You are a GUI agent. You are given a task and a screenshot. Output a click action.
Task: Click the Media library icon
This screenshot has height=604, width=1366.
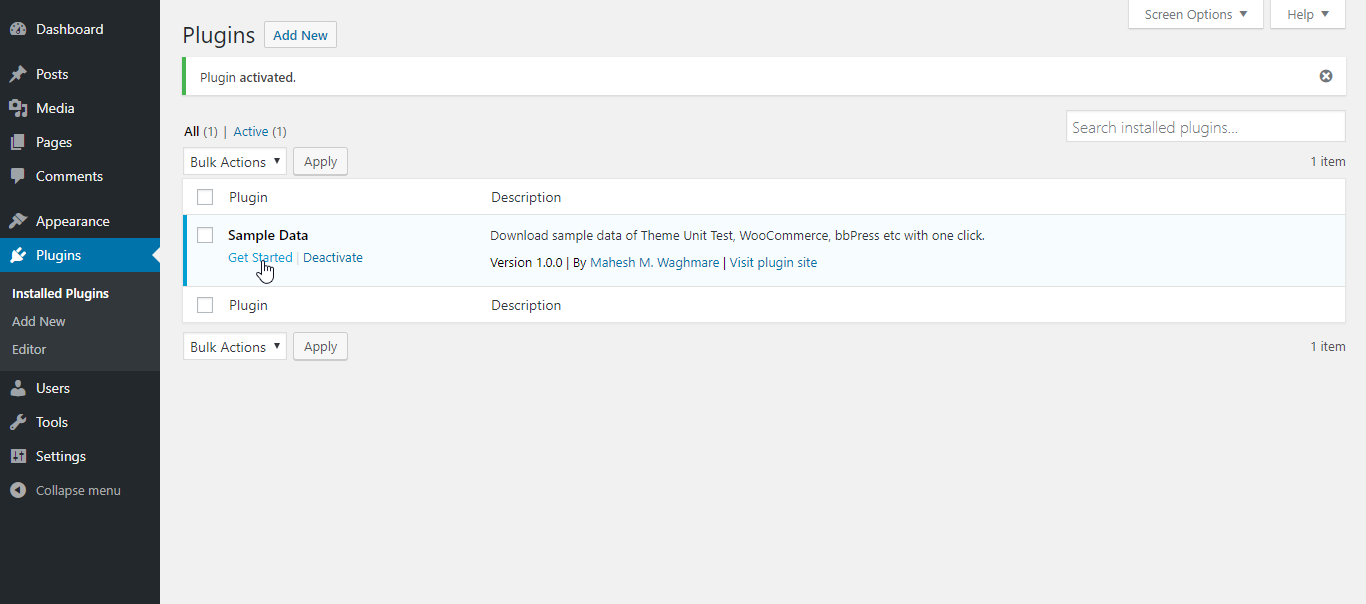(18, 108)
